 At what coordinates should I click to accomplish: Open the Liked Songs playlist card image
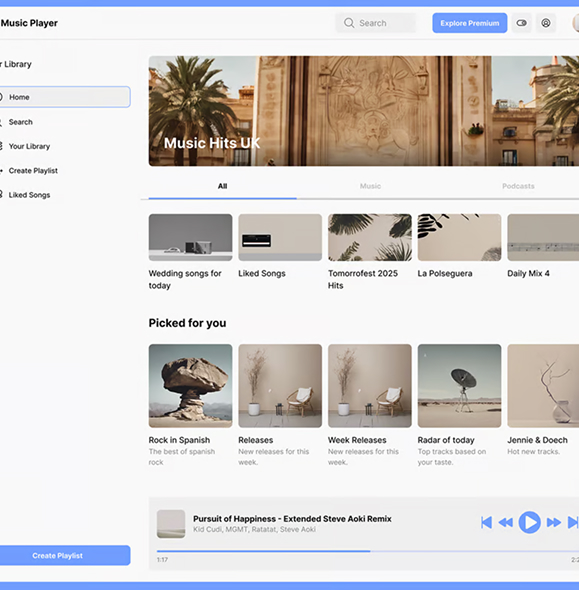pyautogui.click(x=280, y=237)
